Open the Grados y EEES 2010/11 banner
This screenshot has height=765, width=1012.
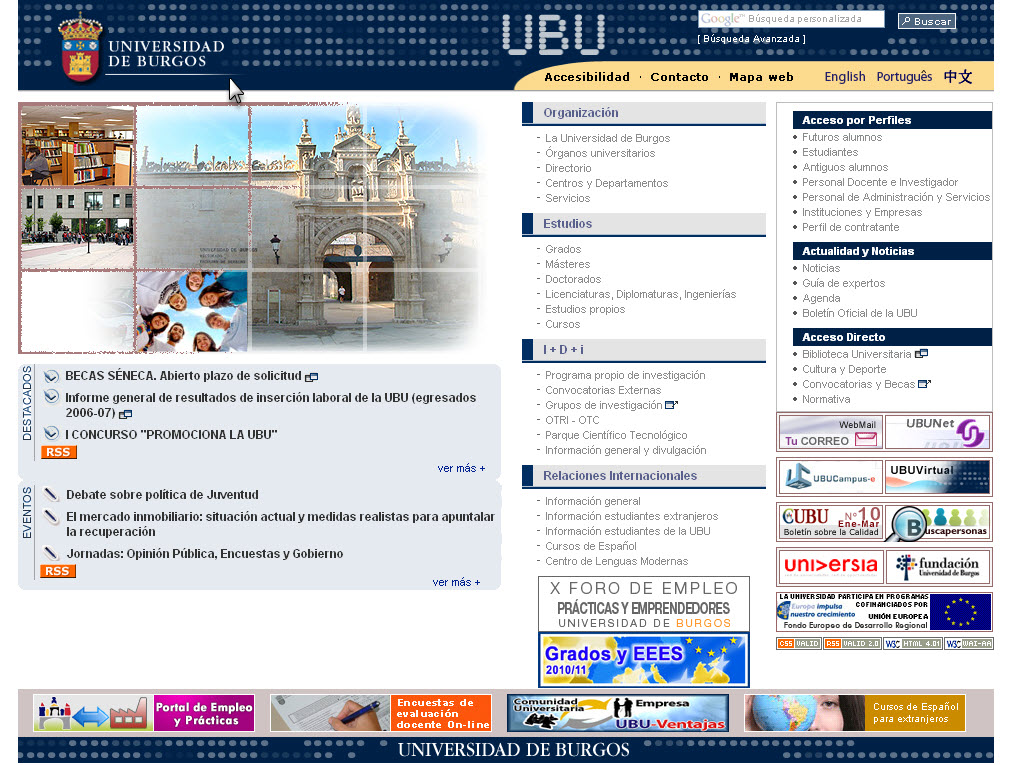point(643,660)
